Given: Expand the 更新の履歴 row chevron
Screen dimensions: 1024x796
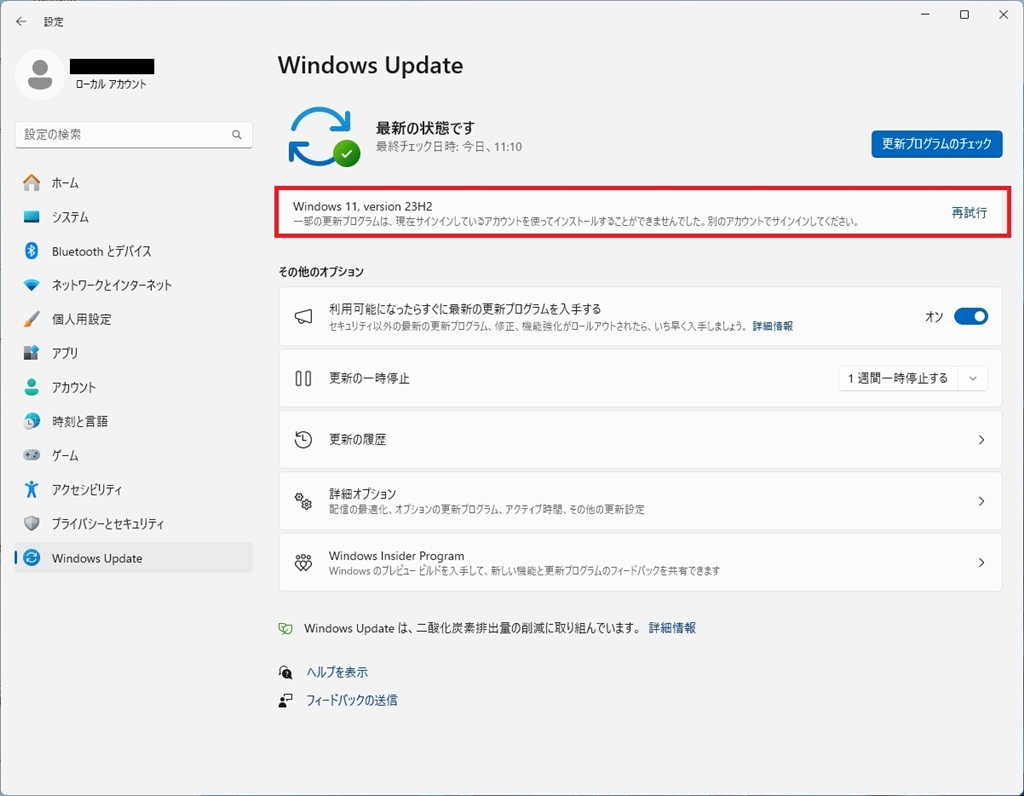Looking at the screenshot, I should (981, 440).
